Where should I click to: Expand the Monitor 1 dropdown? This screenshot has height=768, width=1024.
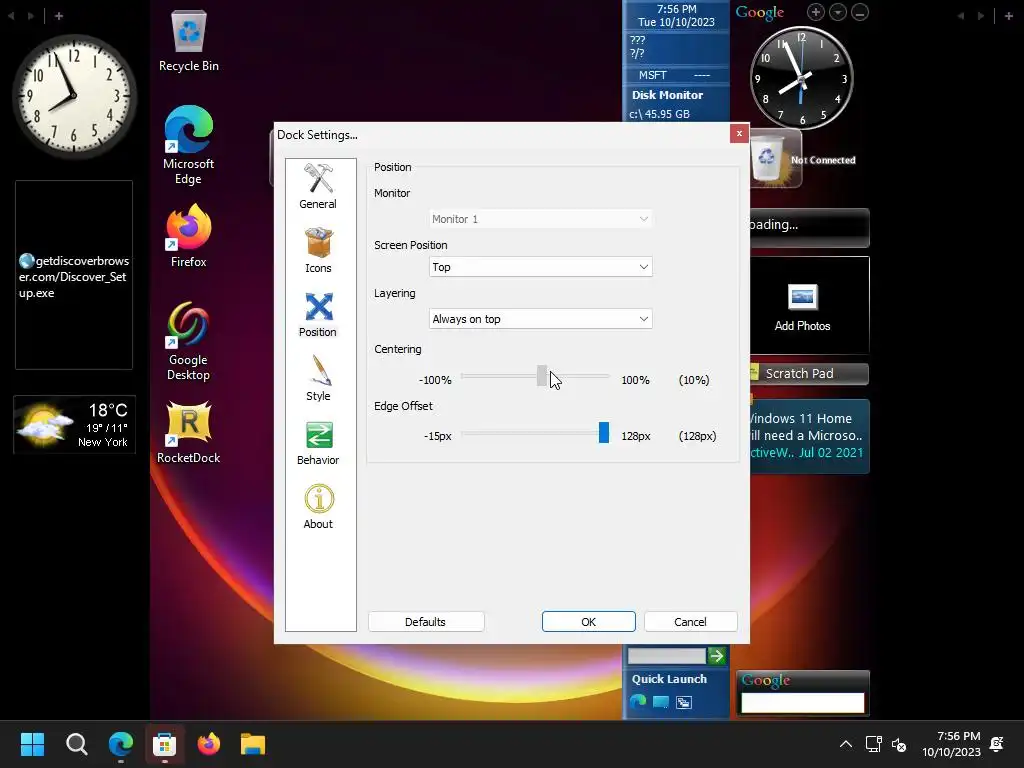pos(540,219)
